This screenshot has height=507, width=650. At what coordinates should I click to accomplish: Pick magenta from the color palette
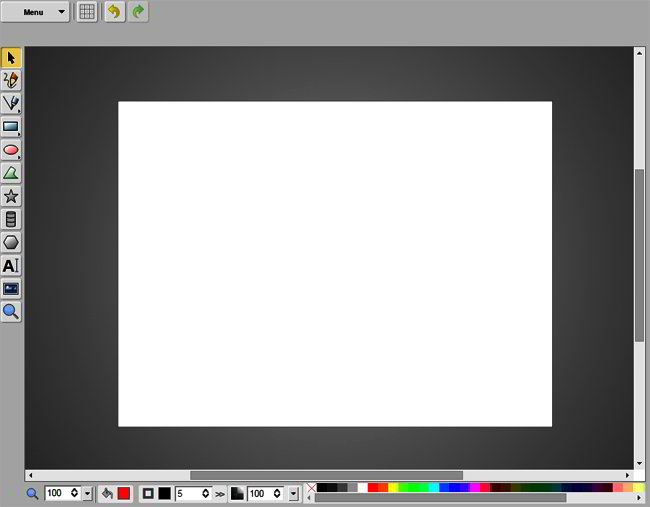pos(475,488)
